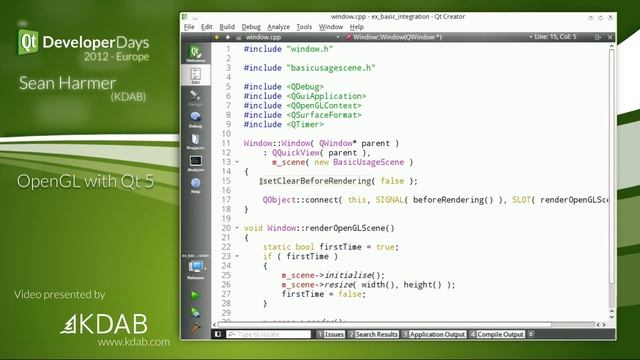The height and width of the screenshot is (360, 640).
Task: Click "resize" on line 26
Action: [x=339, y=284]
